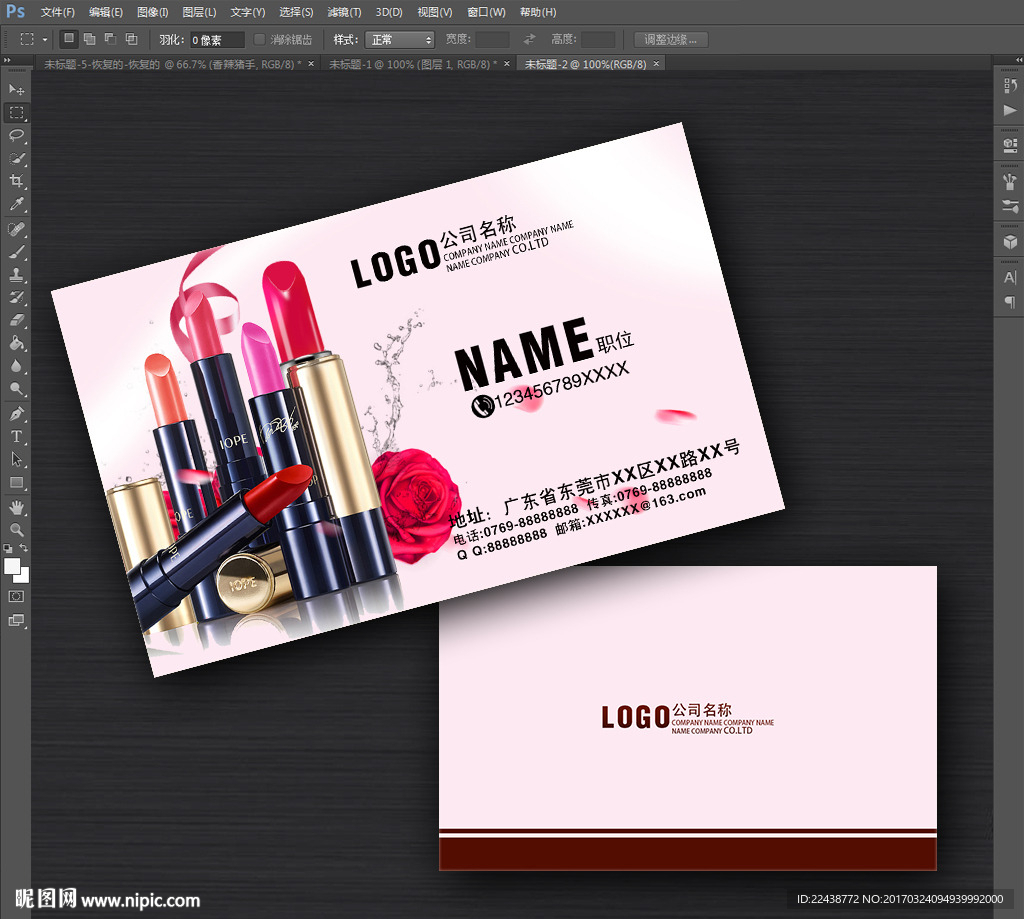Select the Eraser tool

[16, 321]
